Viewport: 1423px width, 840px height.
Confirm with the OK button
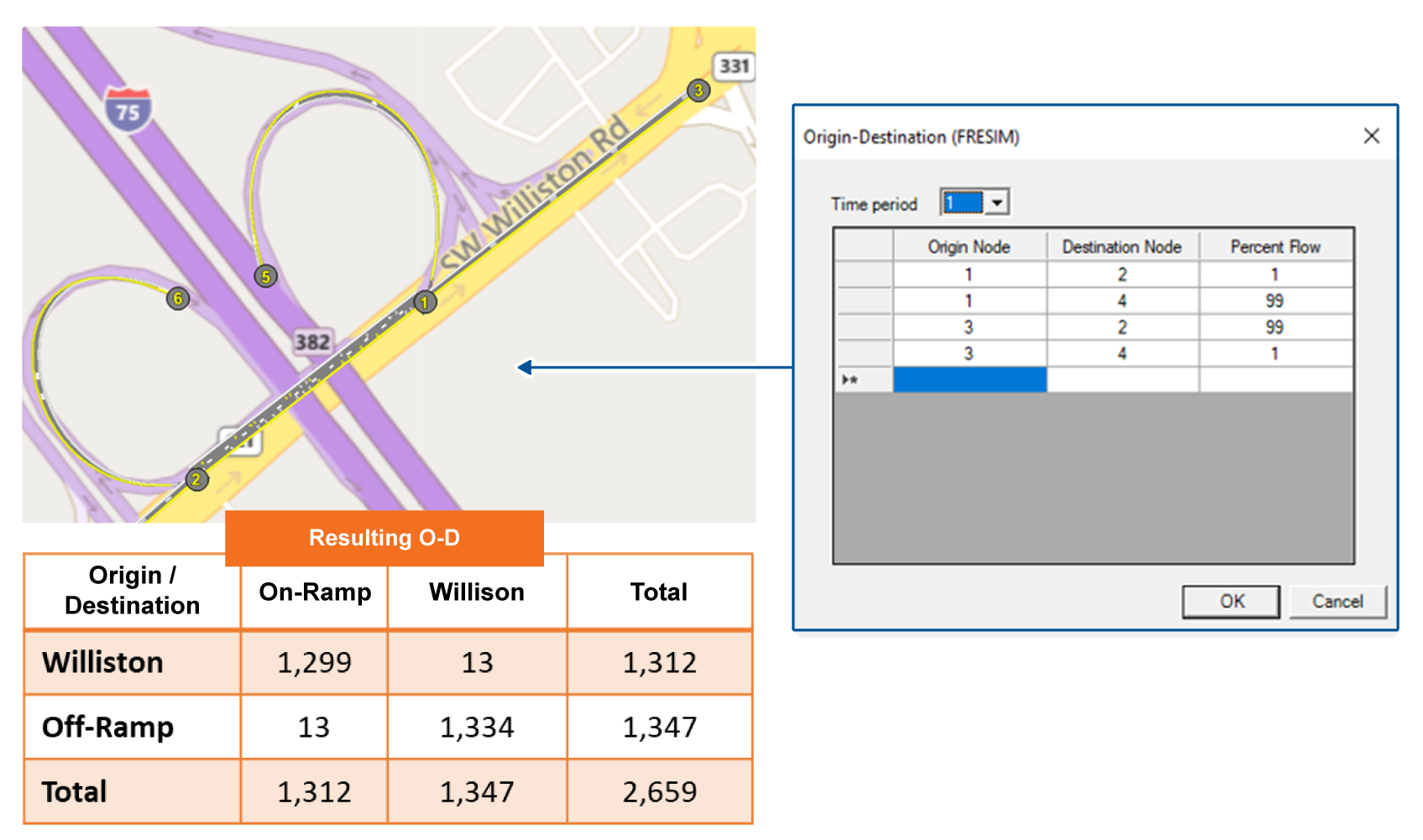point(1232,601)
